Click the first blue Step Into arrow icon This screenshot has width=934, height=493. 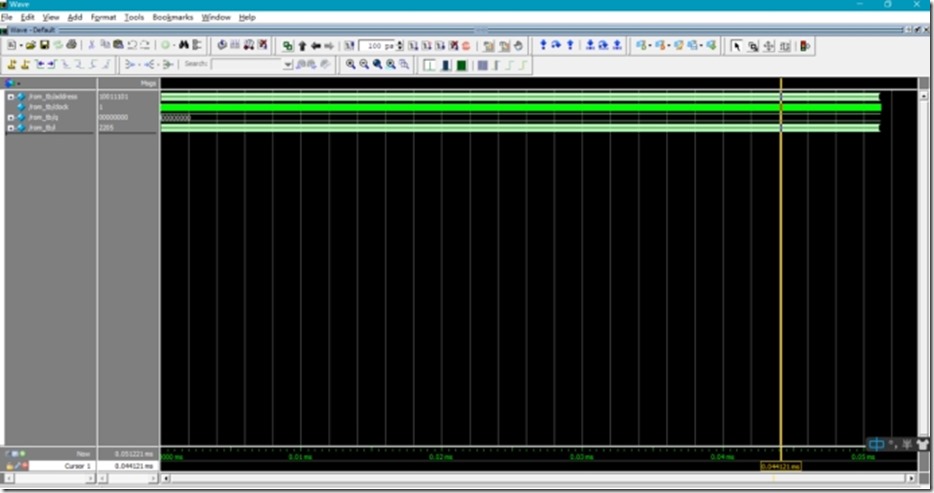point(543,45)
